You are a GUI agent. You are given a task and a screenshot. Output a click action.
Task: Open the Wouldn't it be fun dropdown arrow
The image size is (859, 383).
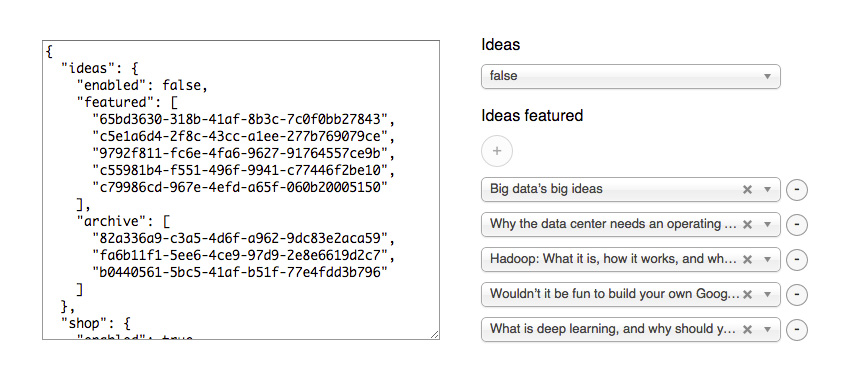click(768, 295)
